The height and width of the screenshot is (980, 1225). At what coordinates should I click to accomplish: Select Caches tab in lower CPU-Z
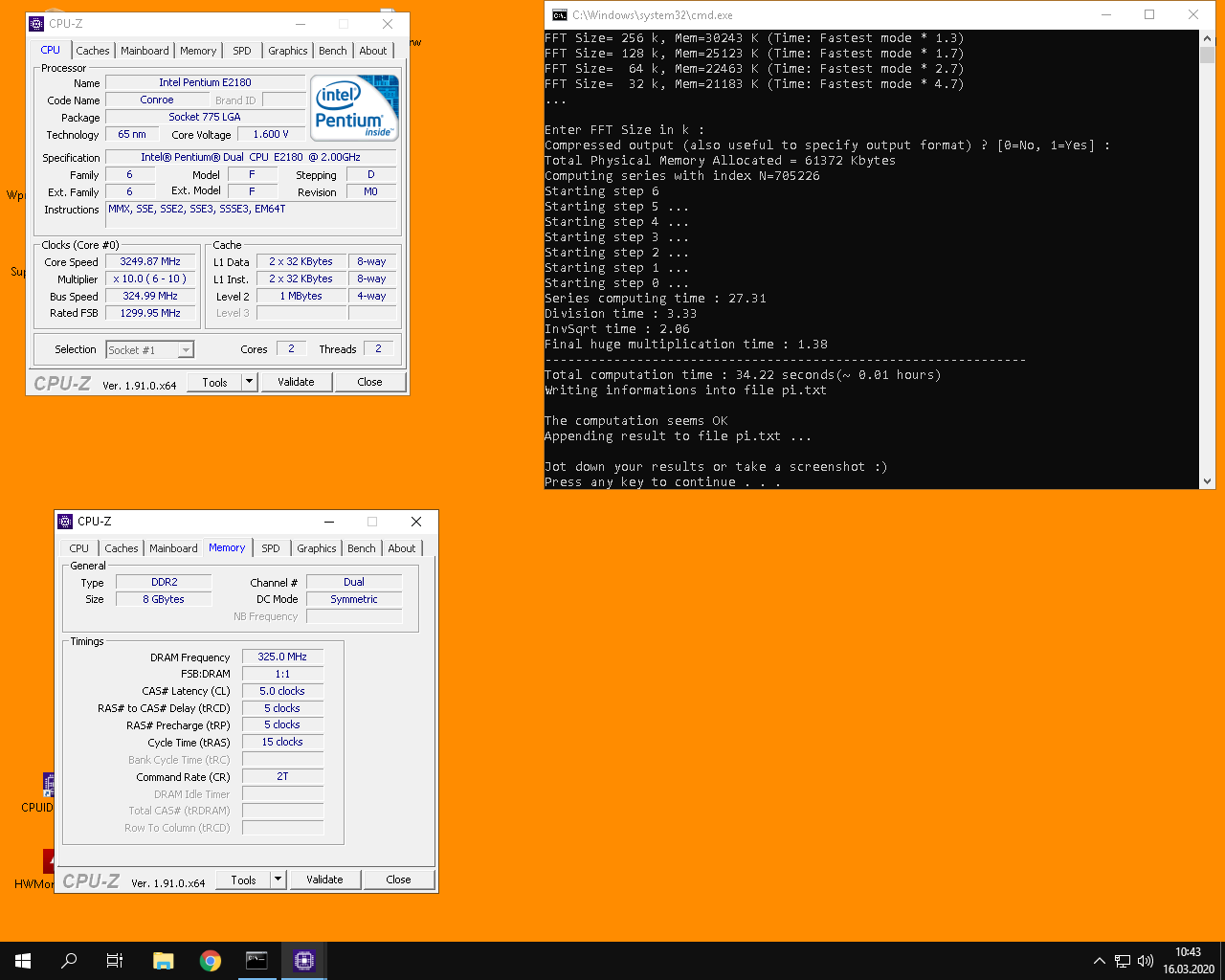(x=122, y=548)
